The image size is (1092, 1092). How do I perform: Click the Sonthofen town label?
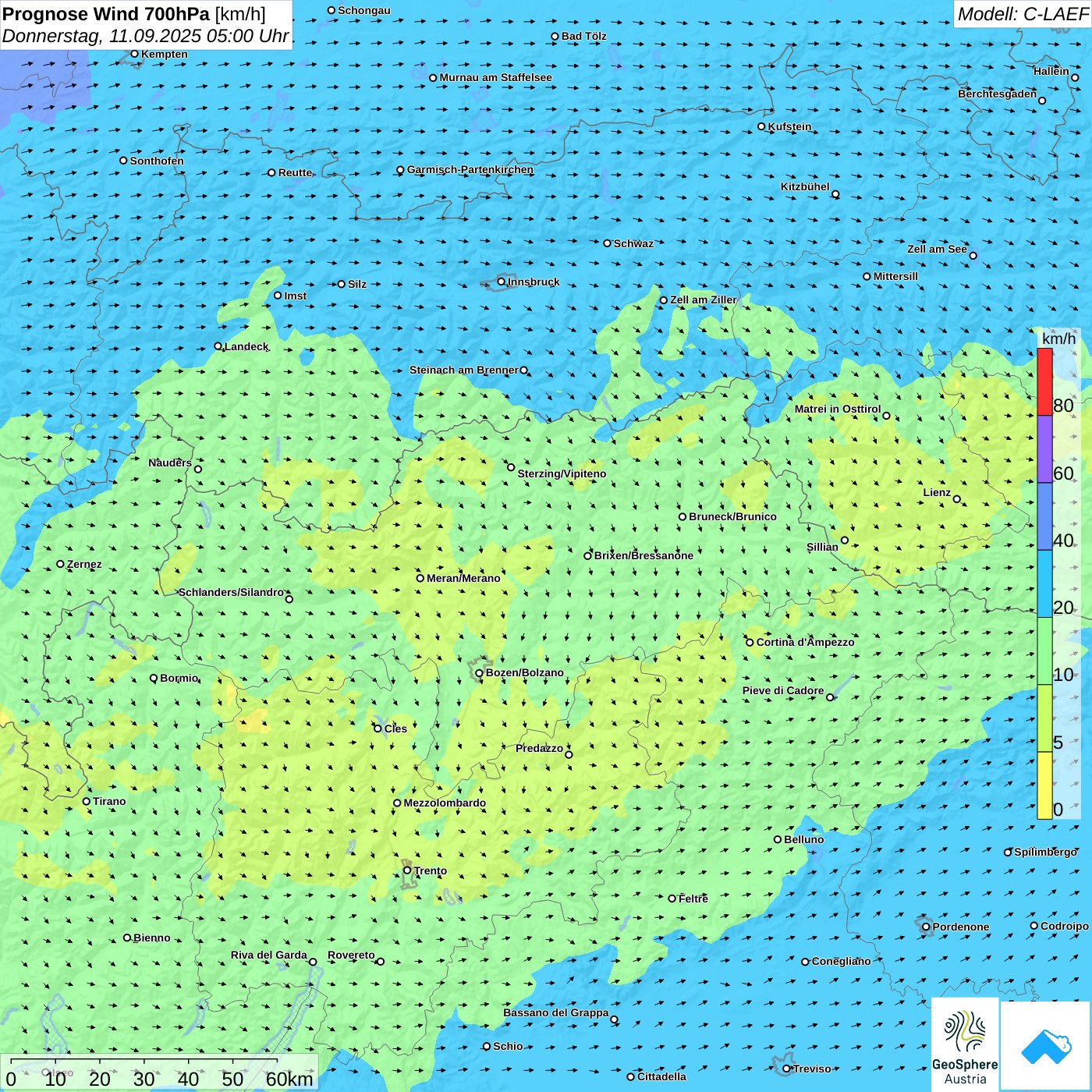pos(157,161)
